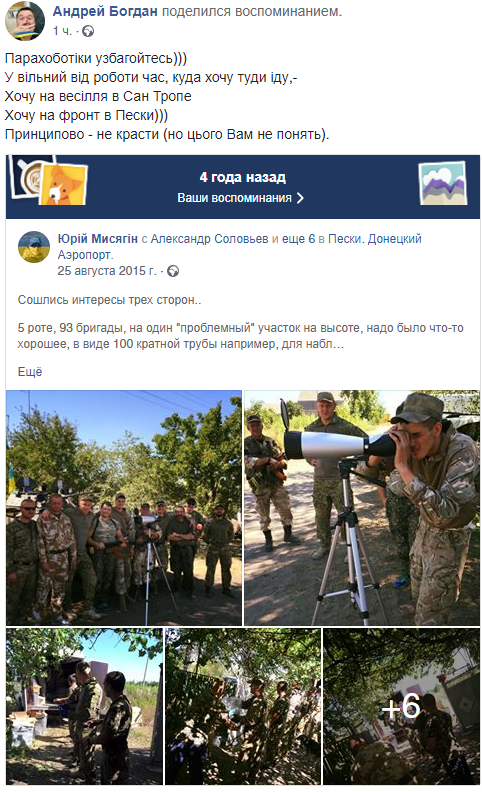Open the middle bottom photo under trees
482x792 pixels.
point(243,706)
